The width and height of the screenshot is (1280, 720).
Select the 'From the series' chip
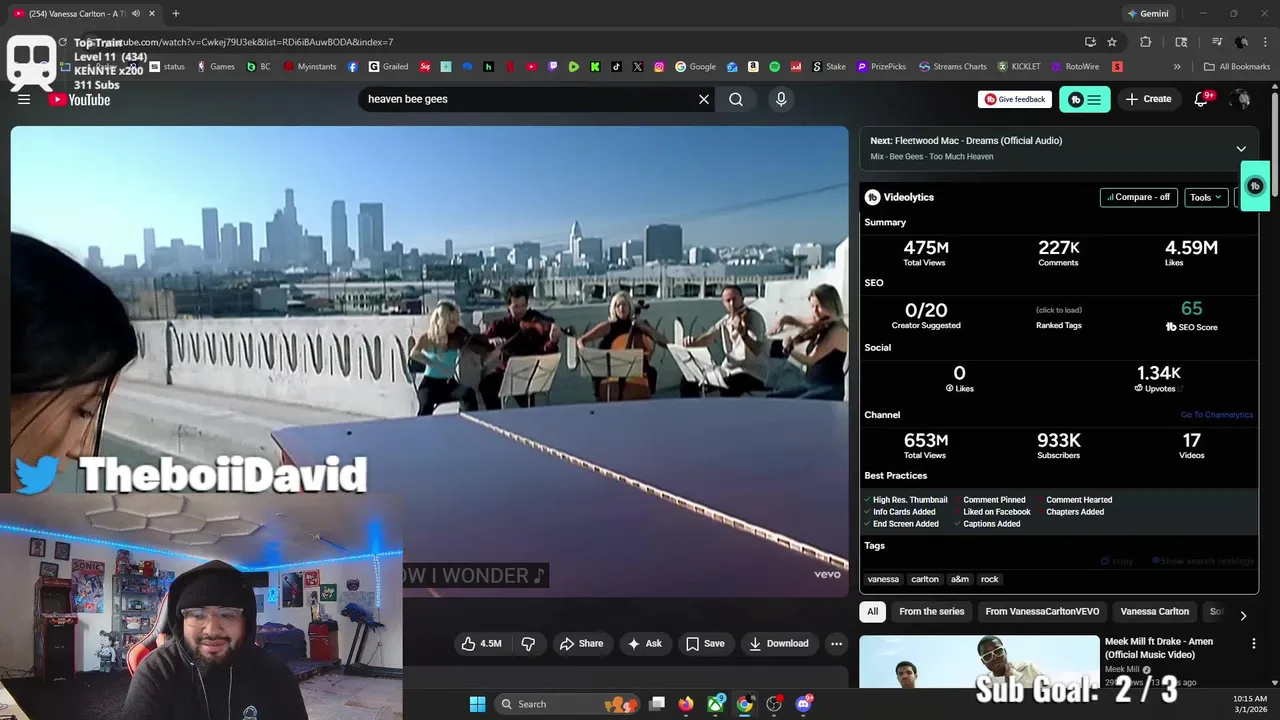[x=931, y=612]
